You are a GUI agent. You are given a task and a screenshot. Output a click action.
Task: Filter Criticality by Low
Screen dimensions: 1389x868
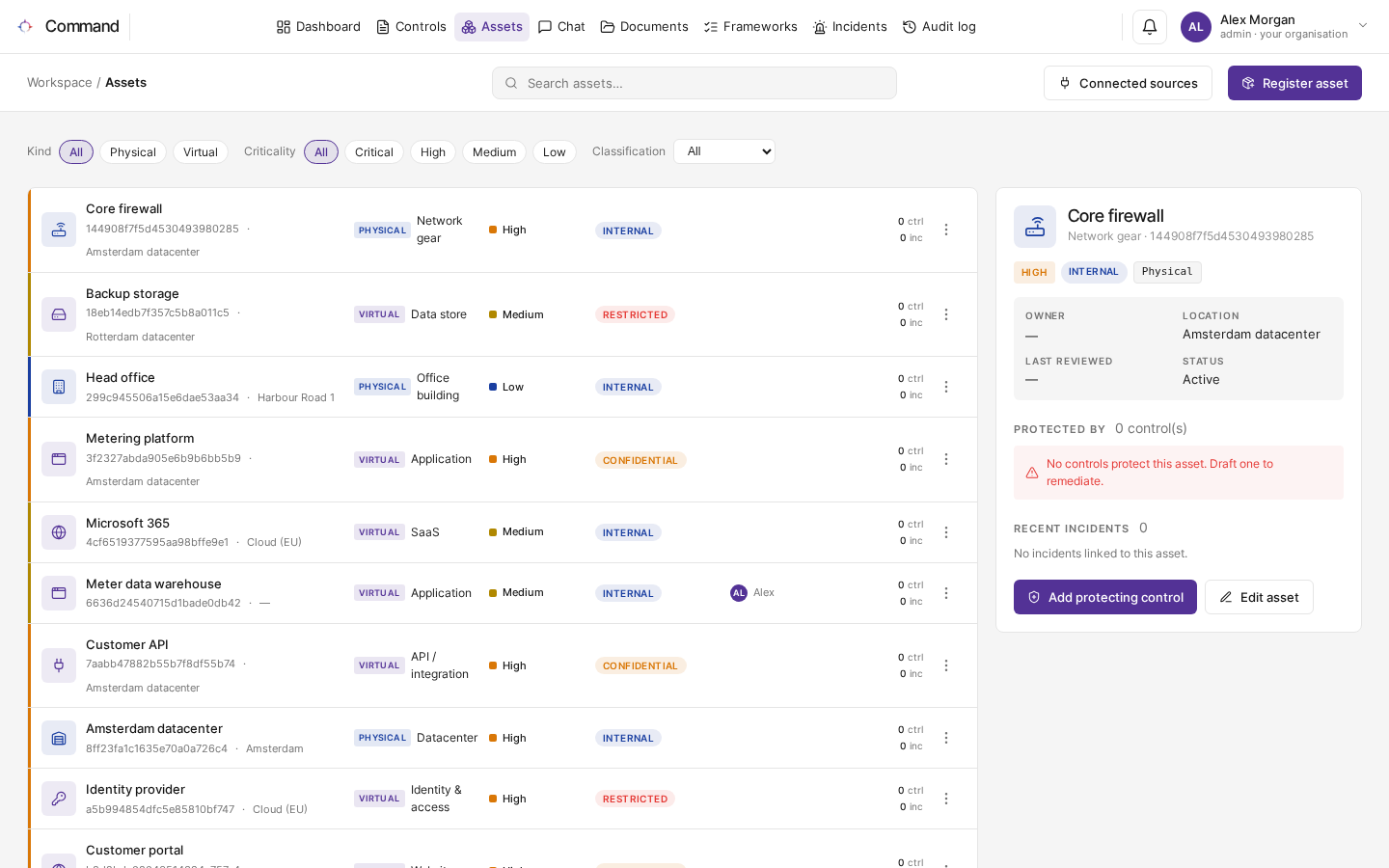point(555,152)
